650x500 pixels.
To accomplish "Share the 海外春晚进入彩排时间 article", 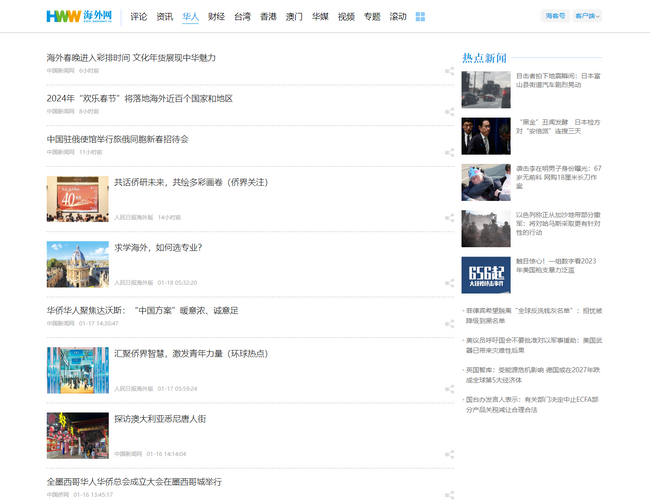I will pos(449,71).
